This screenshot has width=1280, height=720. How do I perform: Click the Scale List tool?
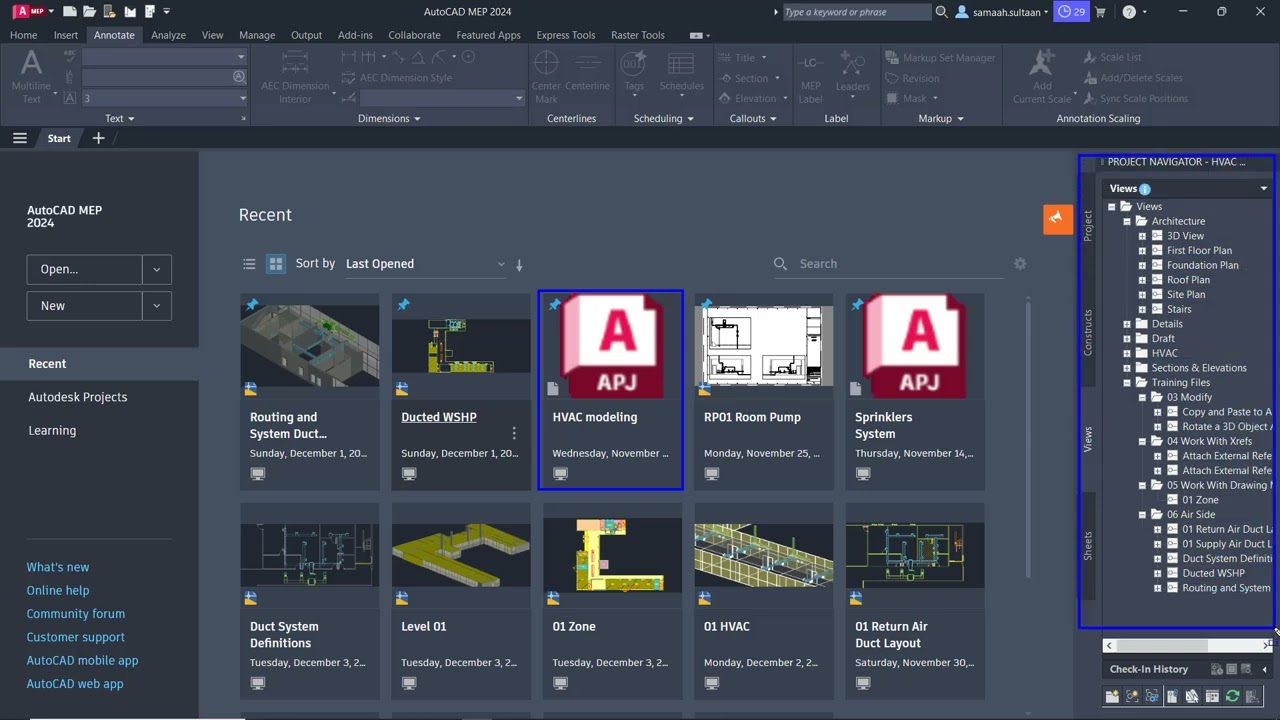(1112, 58)
